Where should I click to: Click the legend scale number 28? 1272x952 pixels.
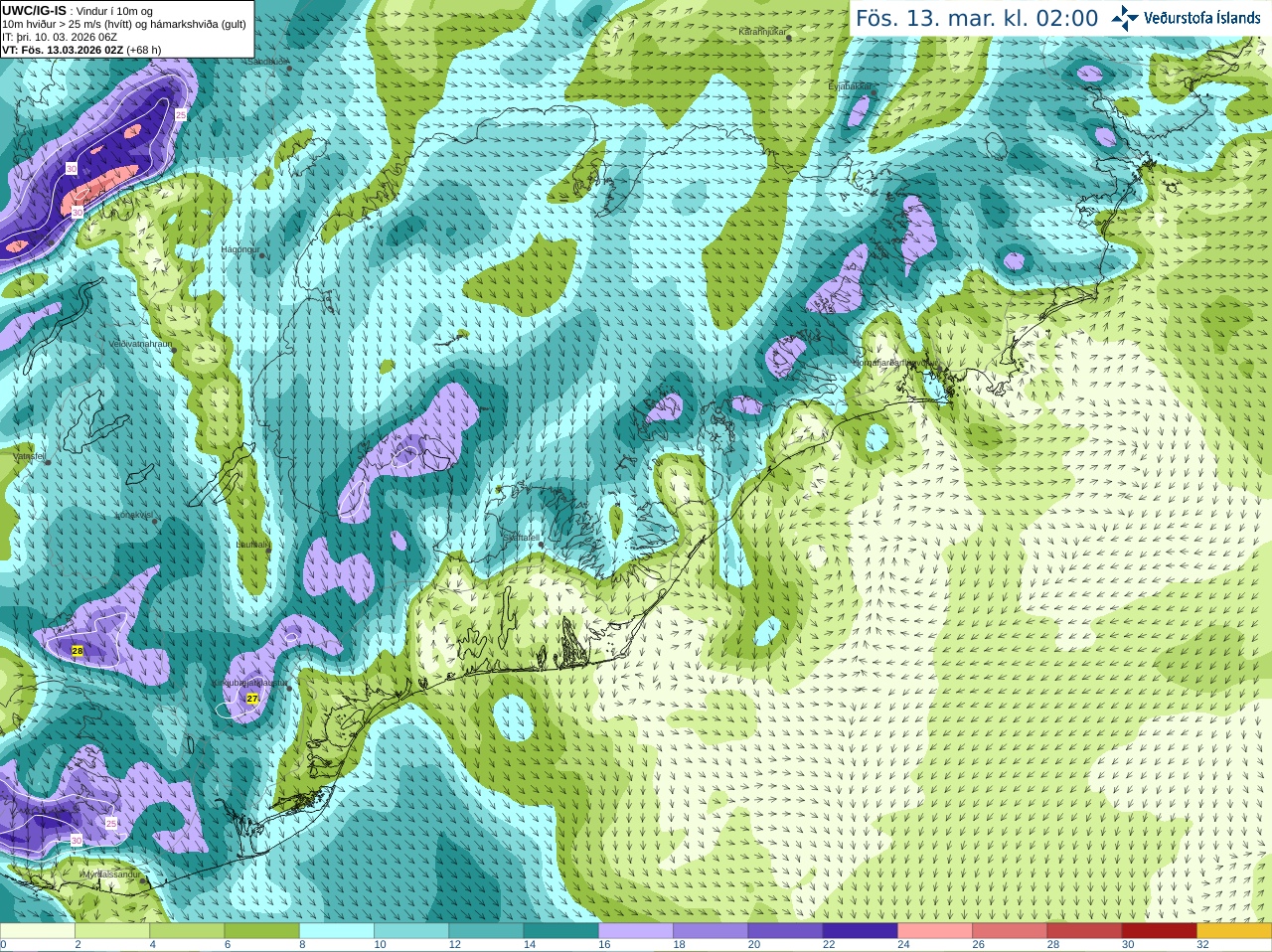tap(1053, 945)
